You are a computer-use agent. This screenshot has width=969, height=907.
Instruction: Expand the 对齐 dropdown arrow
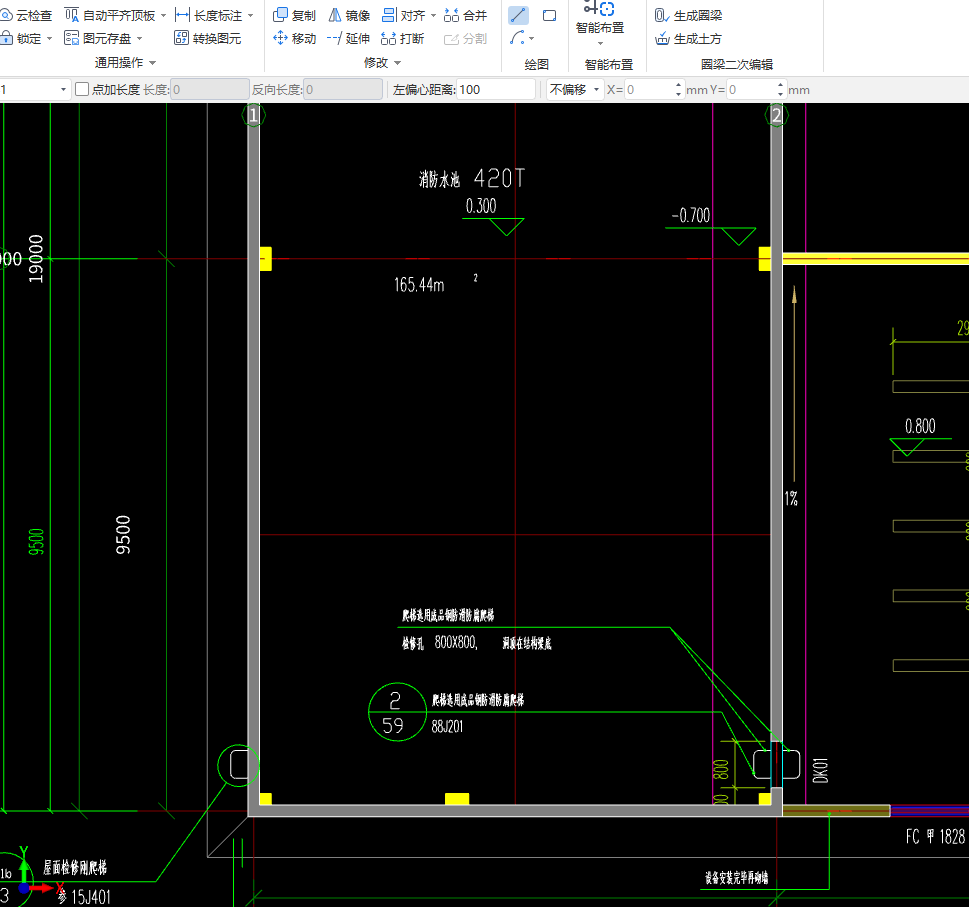pyautogui.click(x=433, y=15)
